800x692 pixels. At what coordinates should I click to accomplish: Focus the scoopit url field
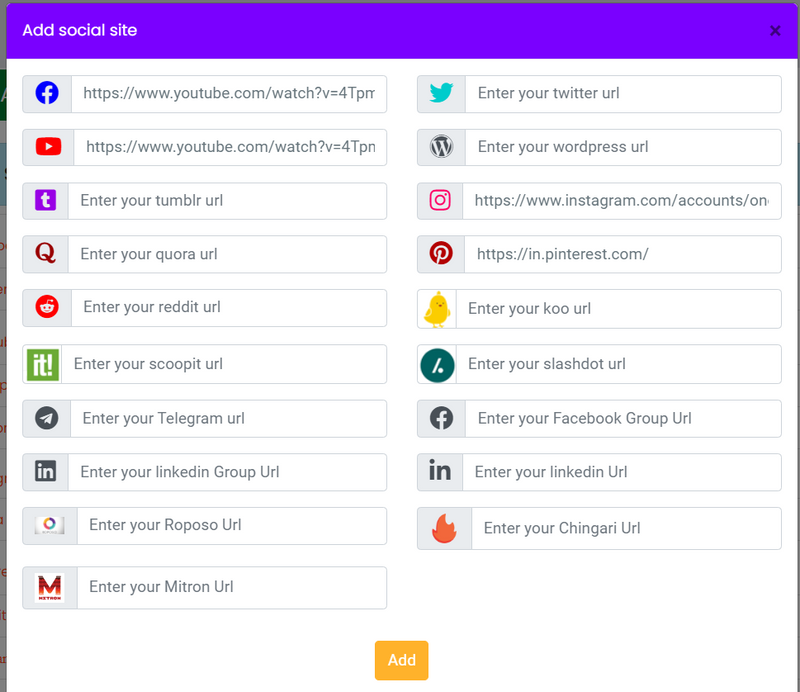pyautogui.click(x=224, y=364)
